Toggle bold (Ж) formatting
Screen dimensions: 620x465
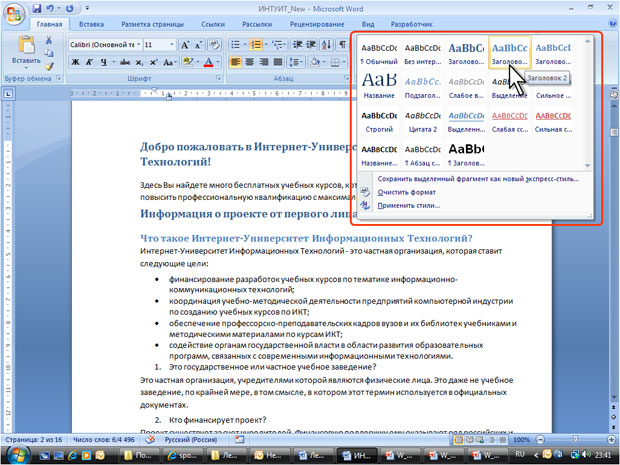pyautogui.click(x=76, y=62)
